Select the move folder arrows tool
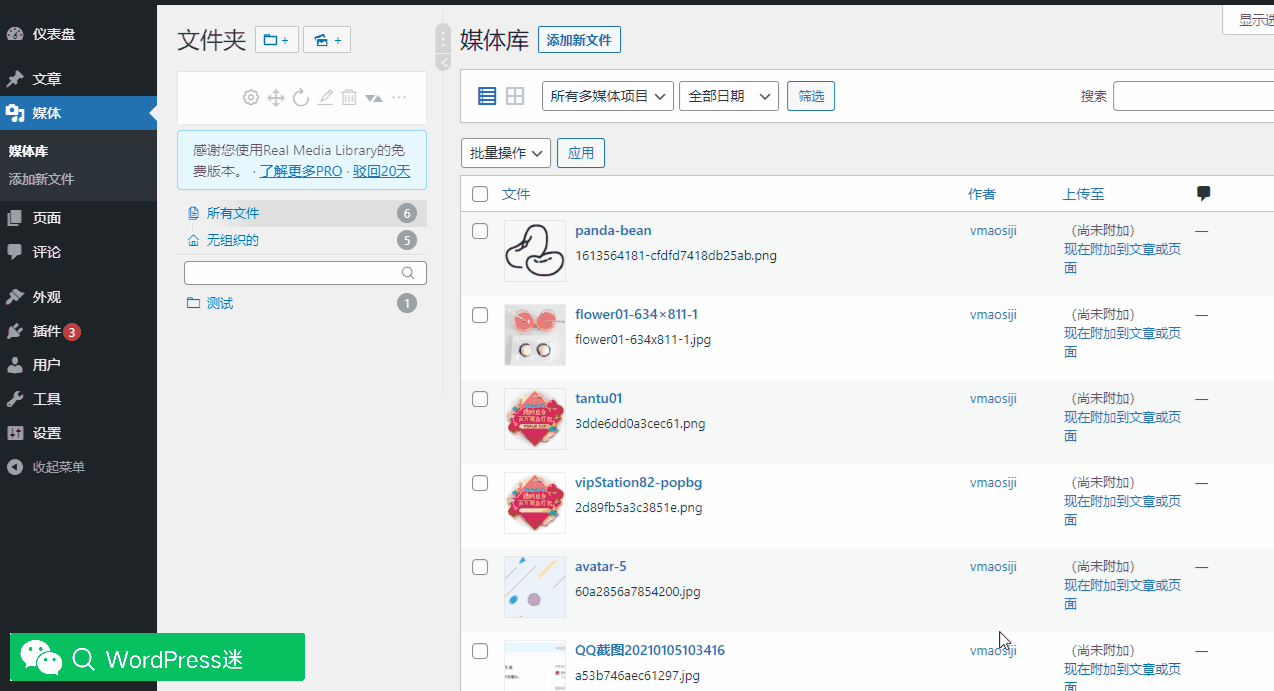The height and width of the screenshot is (691, 1274). coord(275,97)
